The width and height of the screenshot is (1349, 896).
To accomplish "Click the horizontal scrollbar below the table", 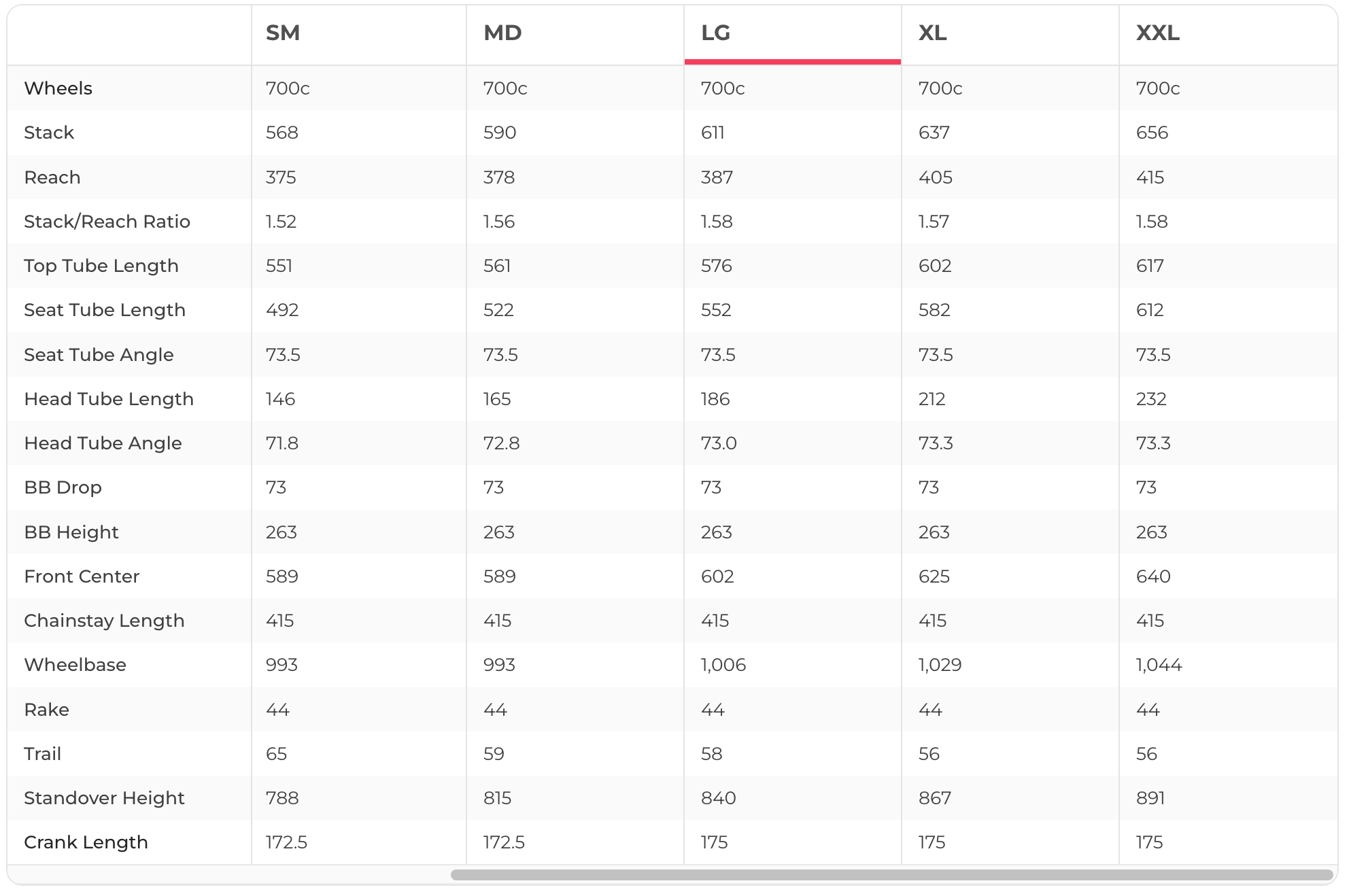I will 891,875.
